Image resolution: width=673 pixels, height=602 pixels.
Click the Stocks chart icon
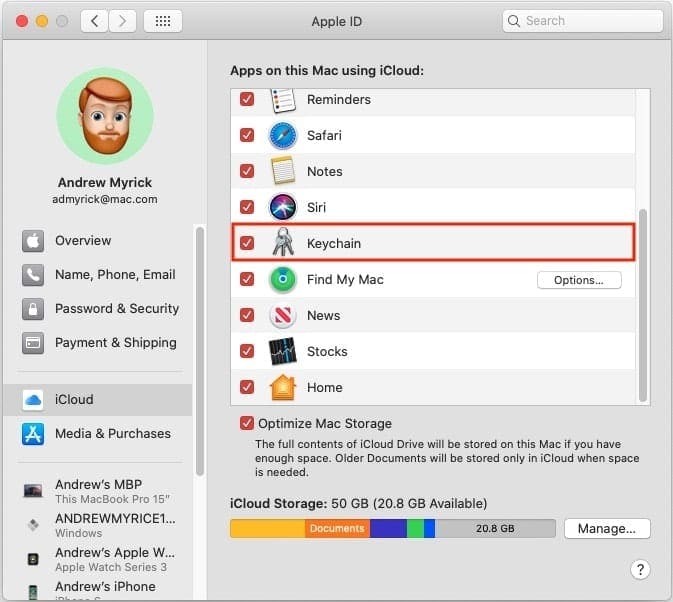click(283, 351)
